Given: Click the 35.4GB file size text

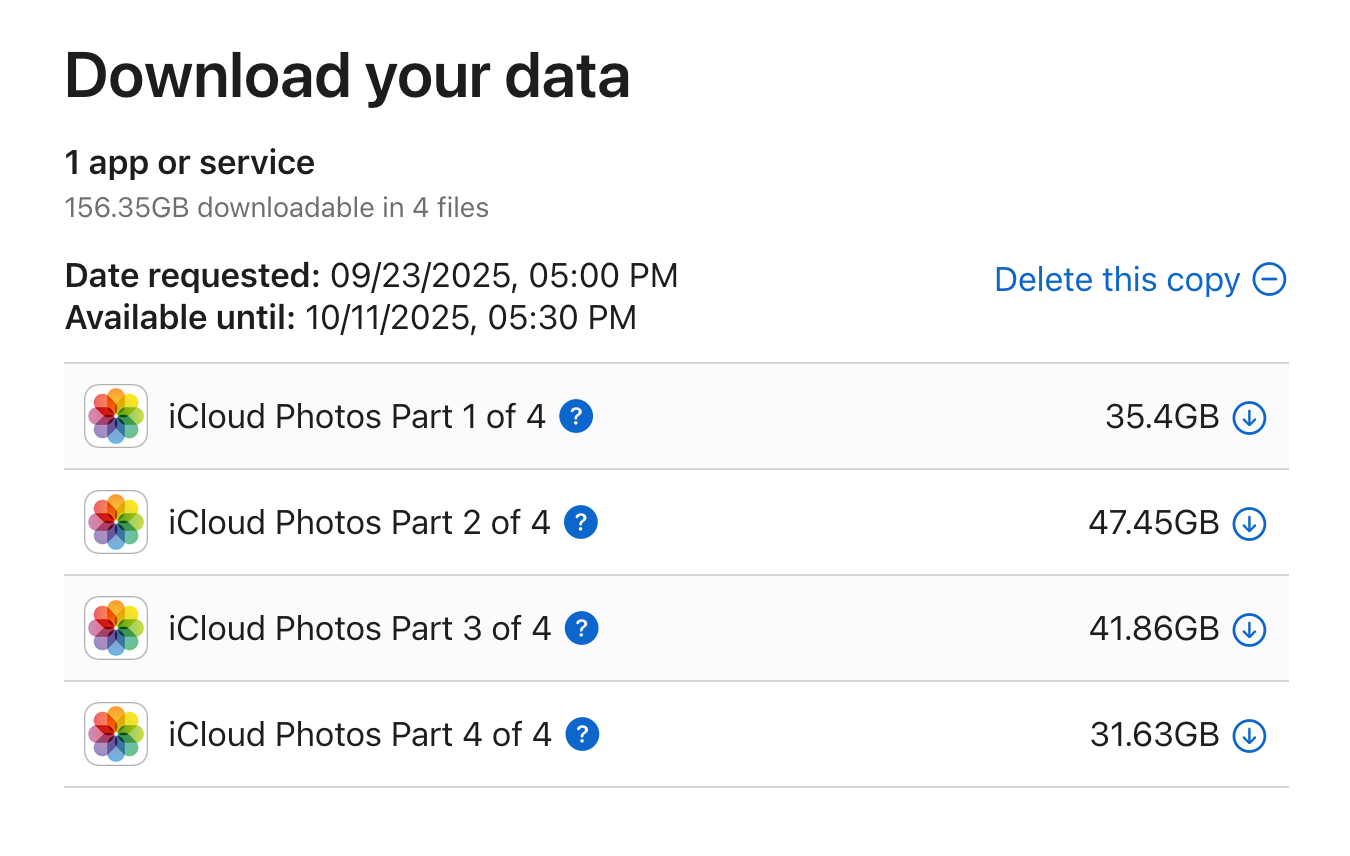Looking at the screenshot, I should [x=1162, y=417].
